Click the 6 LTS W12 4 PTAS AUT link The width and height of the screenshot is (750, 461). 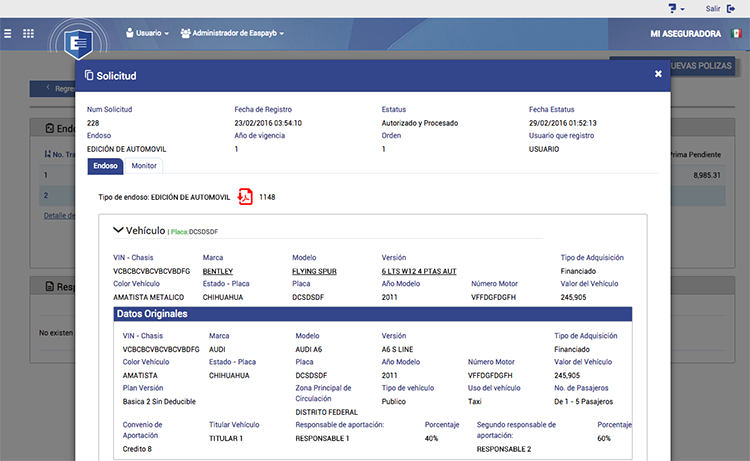click(419, 271)
